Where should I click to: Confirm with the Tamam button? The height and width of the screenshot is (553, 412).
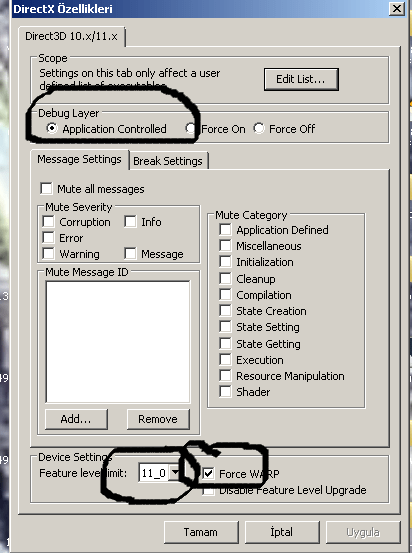tap(201, 532)
